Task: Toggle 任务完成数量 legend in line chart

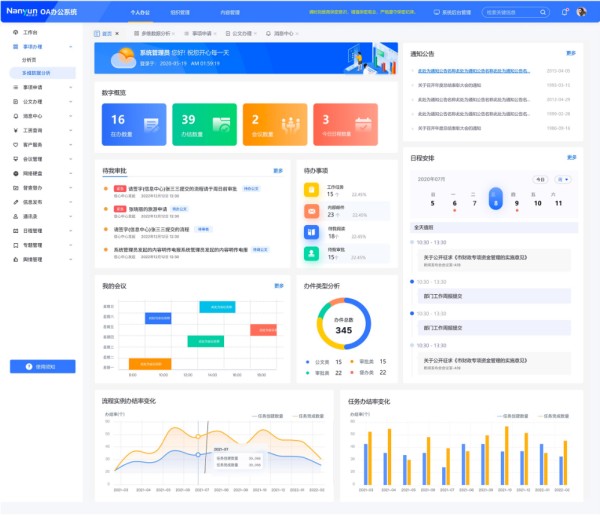Action: [x=308, y=416]
